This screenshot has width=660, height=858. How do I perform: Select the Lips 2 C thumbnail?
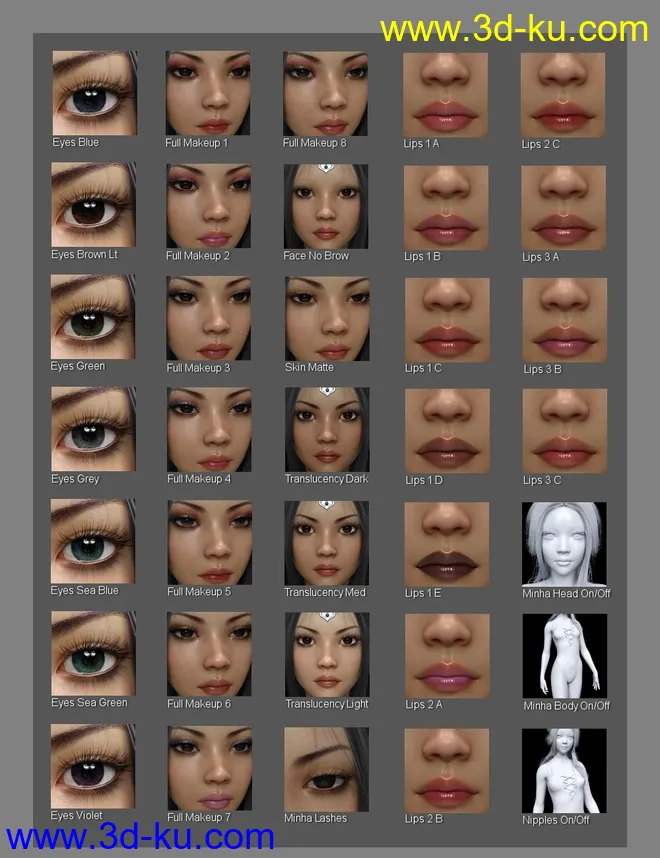(x=564, y=94)
